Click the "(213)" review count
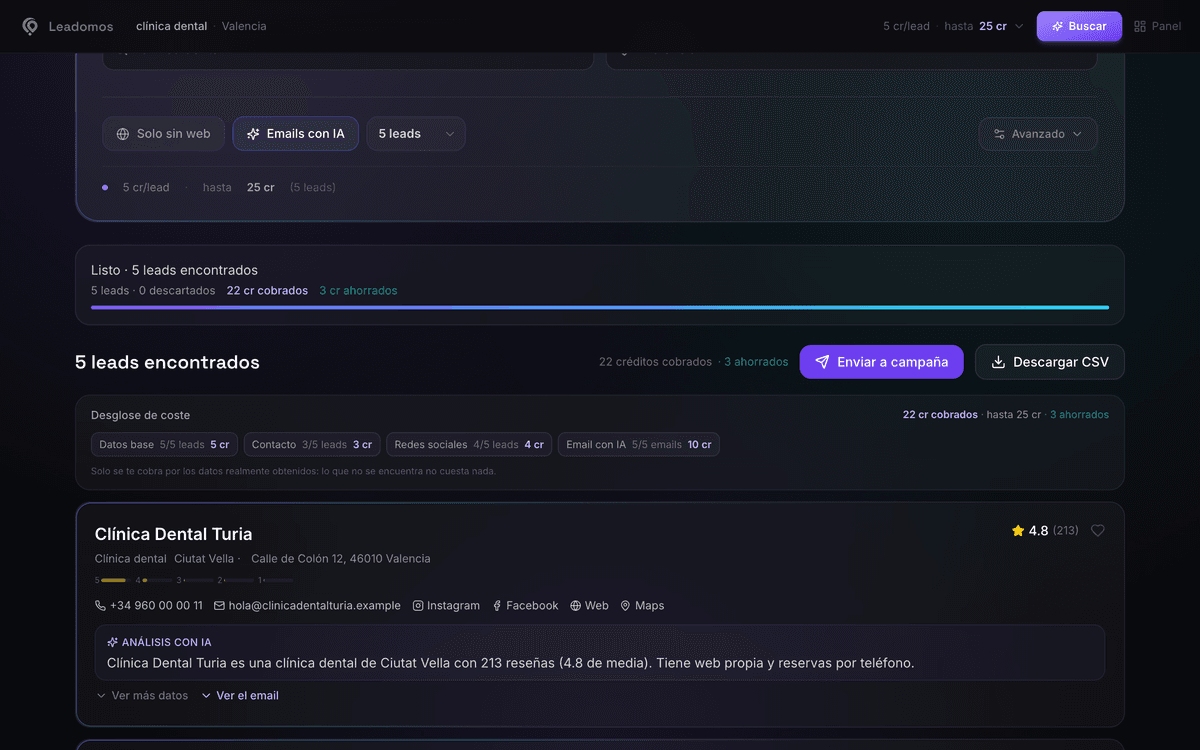 point(1066,531)
